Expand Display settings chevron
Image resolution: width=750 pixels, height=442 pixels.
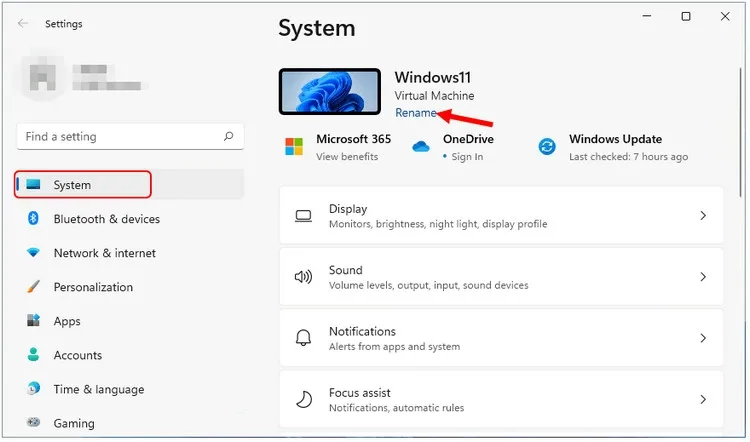[x=703, y=216]
